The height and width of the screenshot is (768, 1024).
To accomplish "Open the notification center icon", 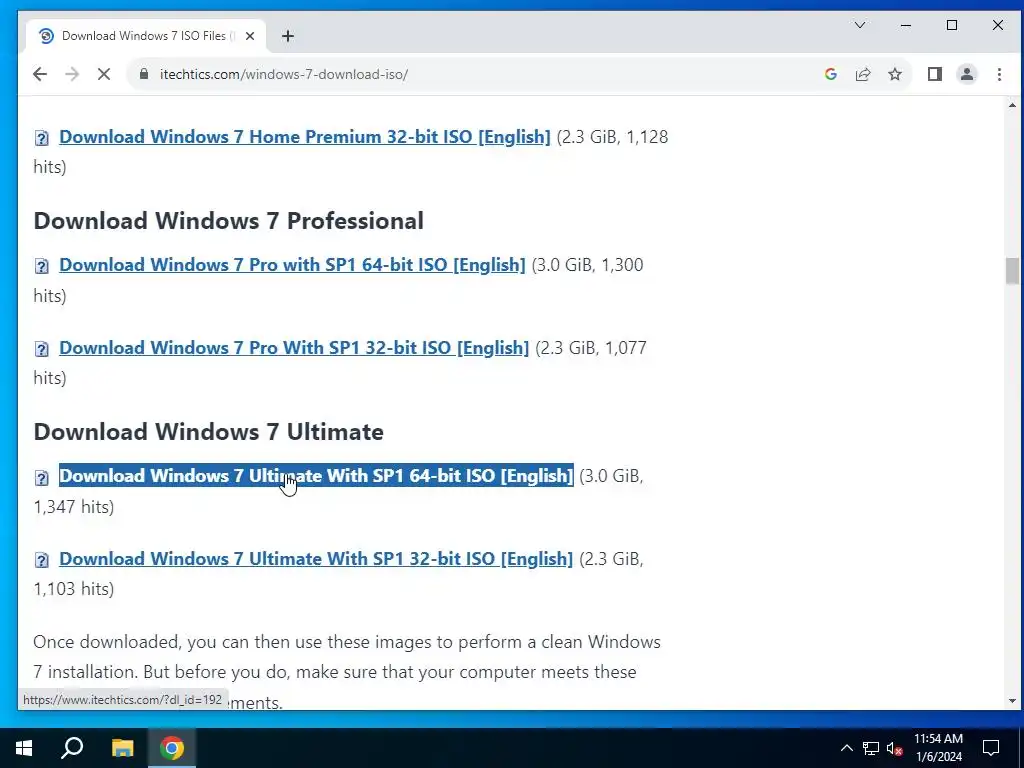I will coord(991,748).
